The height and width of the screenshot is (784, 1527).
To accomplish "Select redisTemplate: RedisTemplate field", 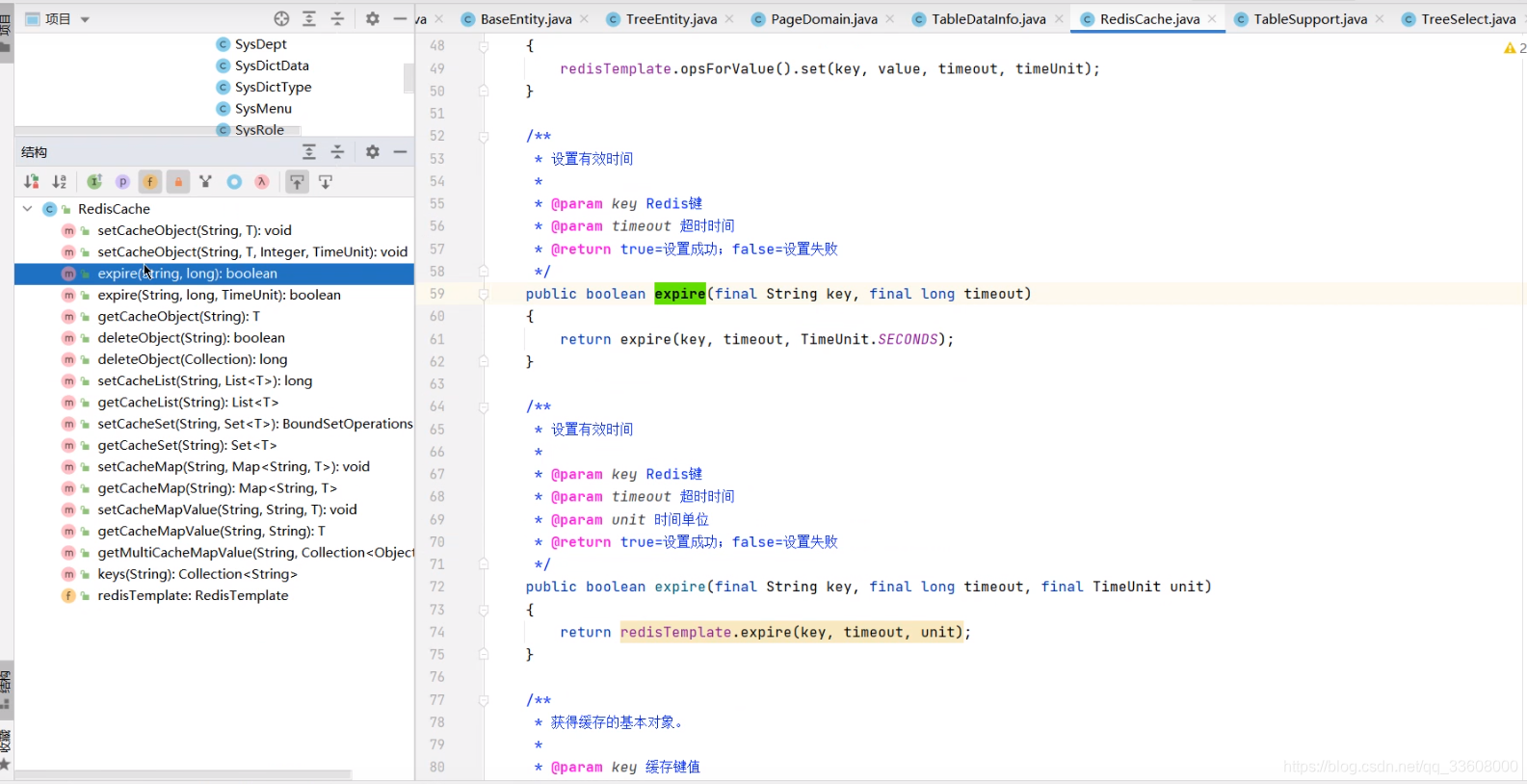I will click(193, 595).
